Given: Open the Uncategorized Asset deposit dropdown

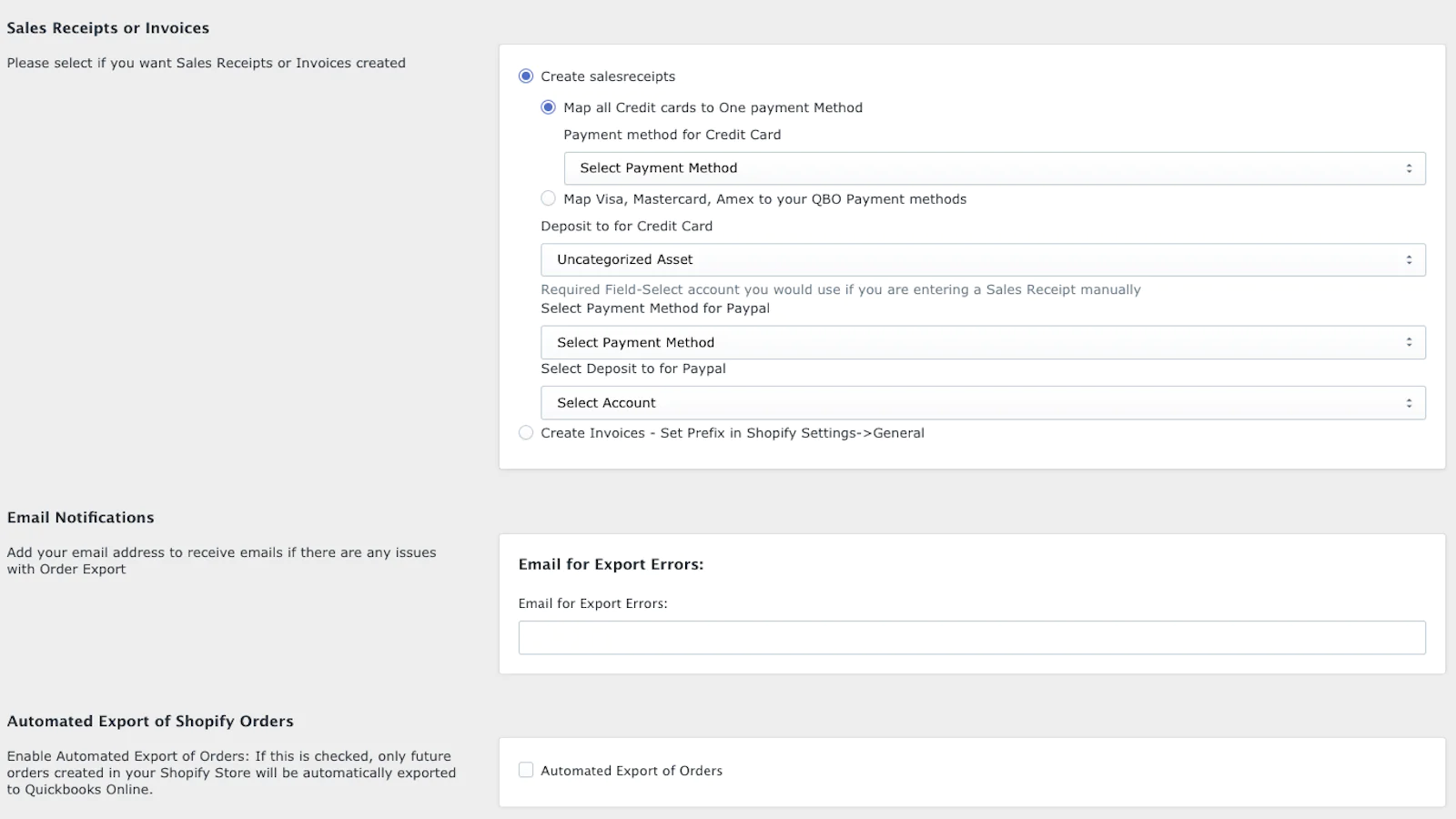Looking at the screenshot, I should coord(983,259).
